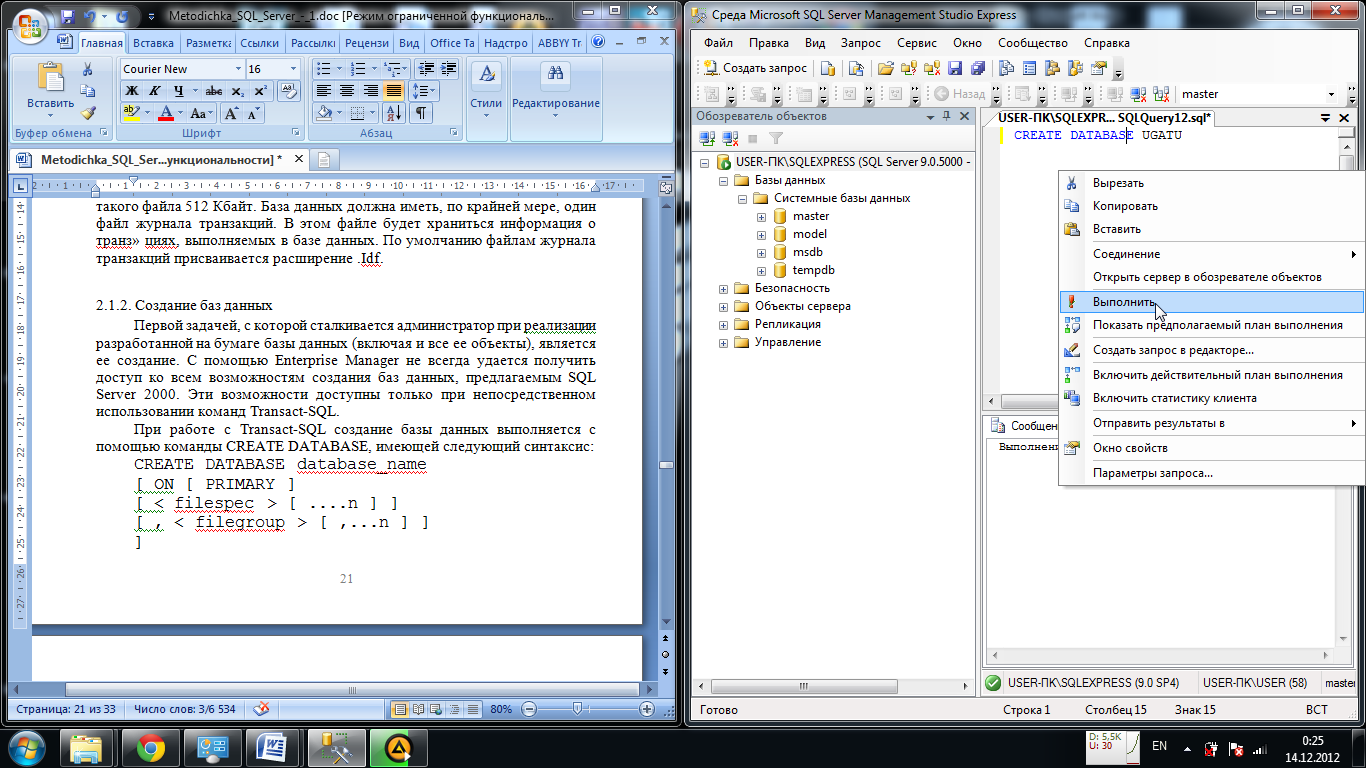Screen dimensions: 1366x768
Task: Toggle justify alignment in Word
Action: coord(393,91)
